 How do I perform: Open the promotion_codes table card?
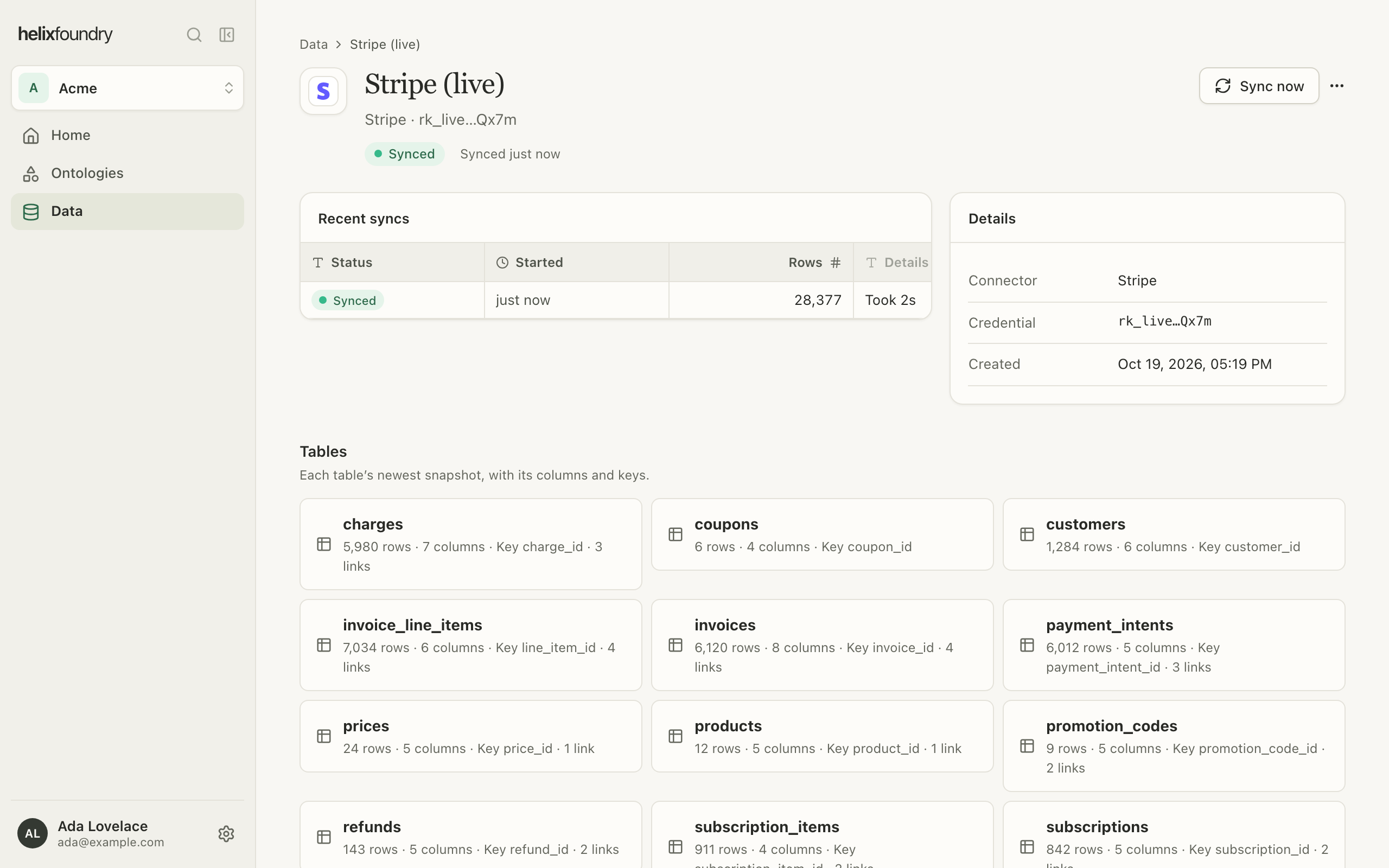point(1174,746)
